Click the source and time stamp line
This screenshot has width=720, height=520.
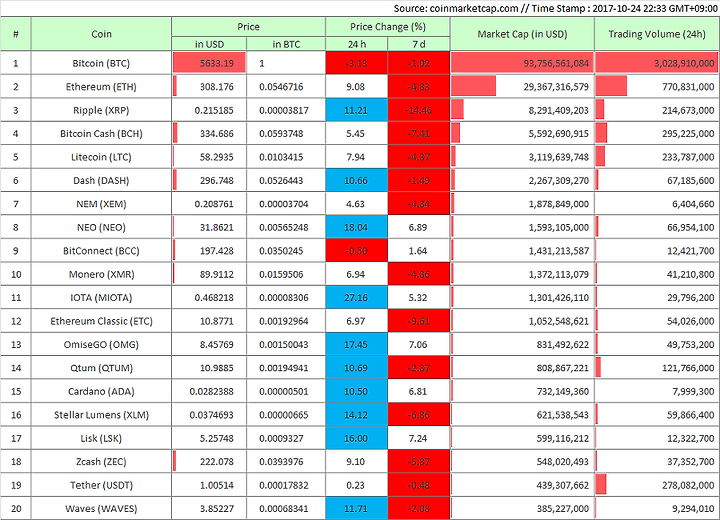[x=556, y=8]
